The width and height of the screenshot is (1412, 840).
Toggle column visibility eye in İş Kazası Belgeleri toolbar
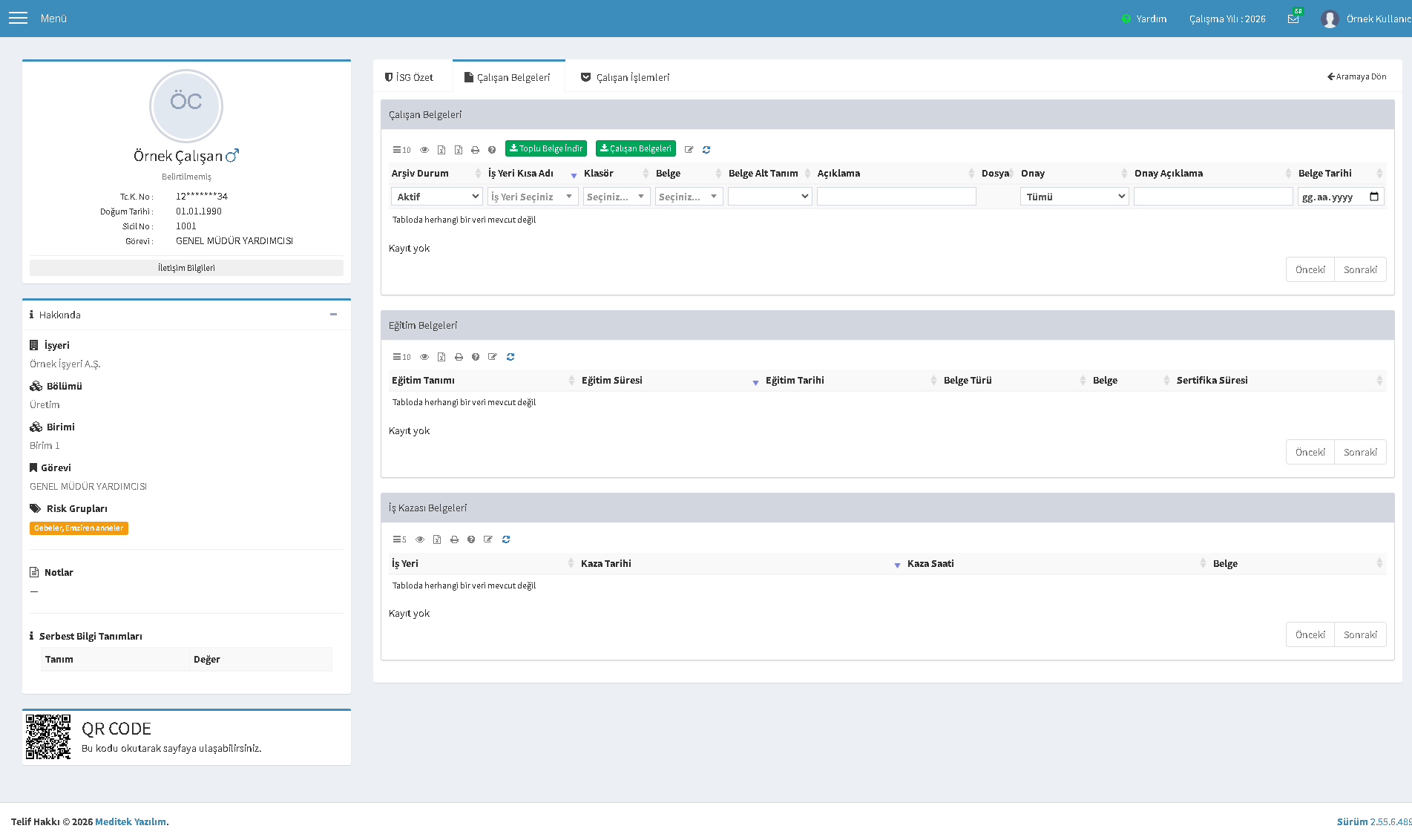420,539
